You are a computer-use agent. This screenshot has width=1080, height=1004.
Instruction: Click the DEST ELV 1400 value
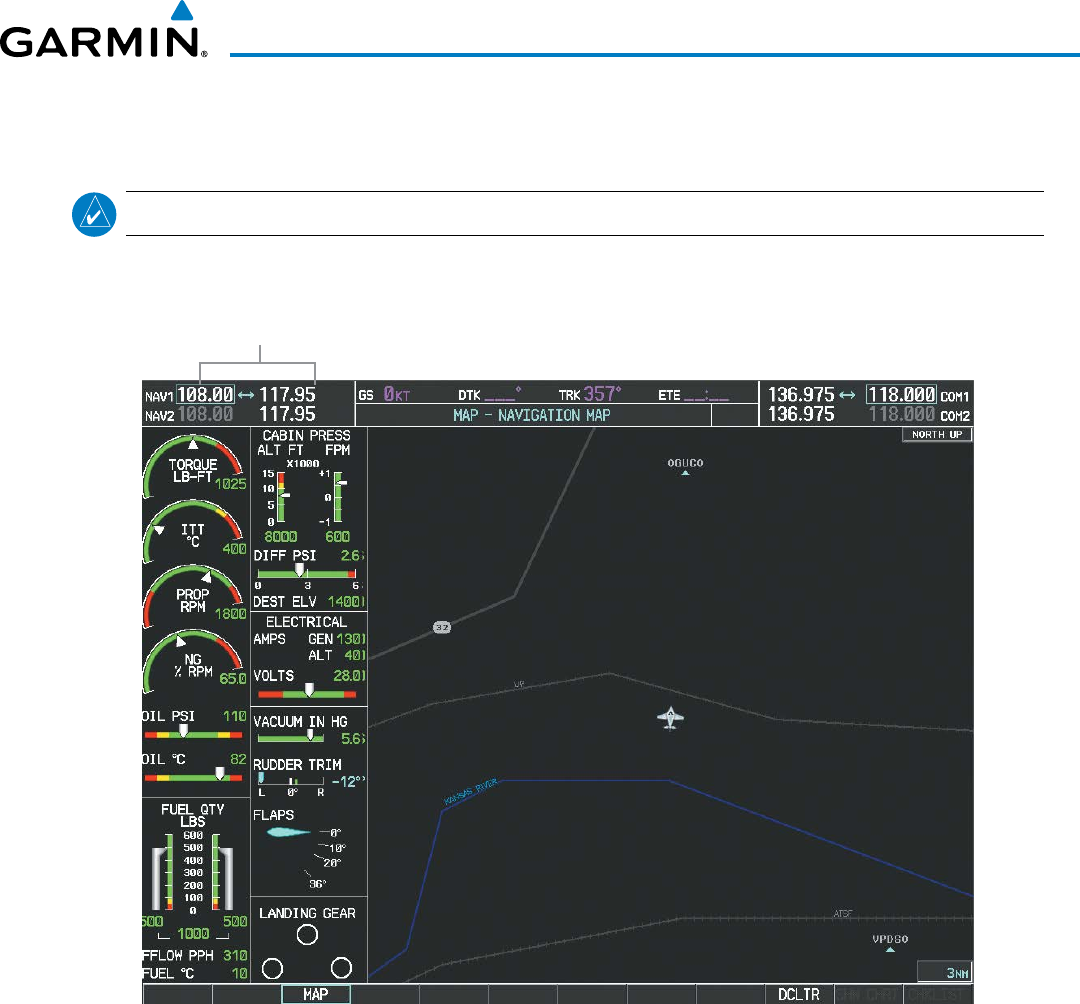click(x=345, y=602)
